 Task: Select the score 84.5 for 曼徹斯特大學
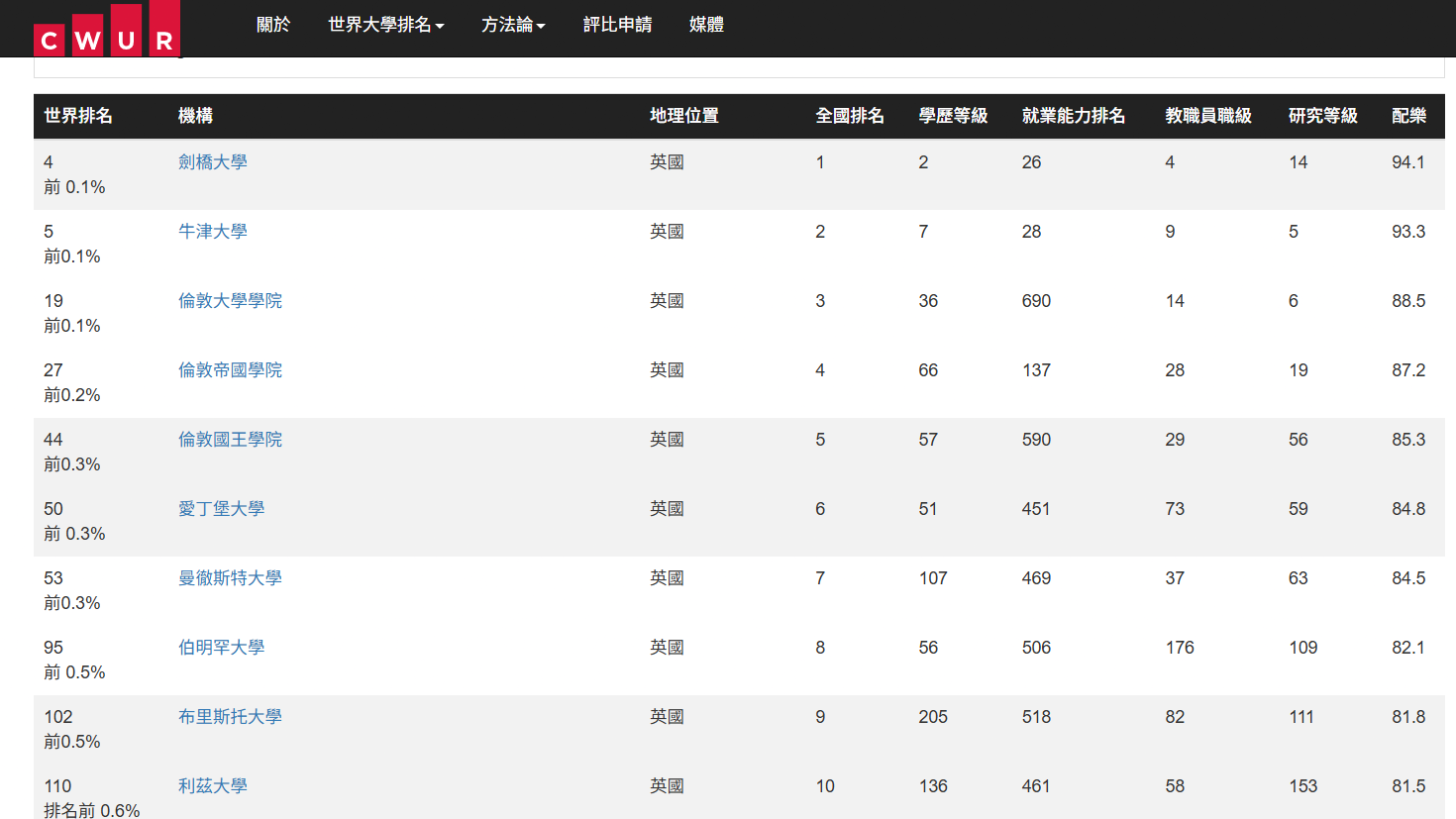pyautogui.click(x=1408, y=578)
